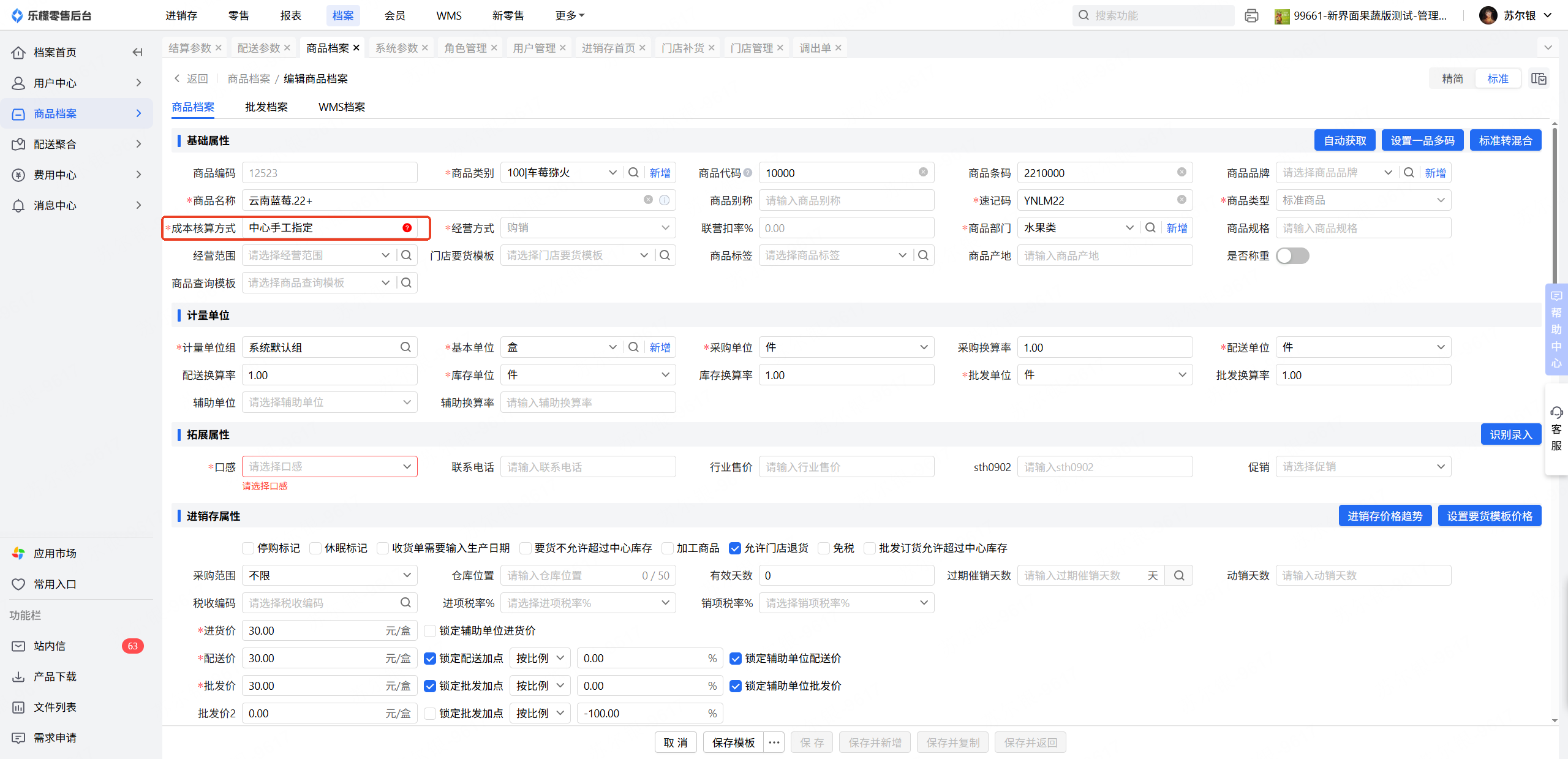Click the 自动获取 button
The width and height of the screenshot is (1568, 759).
coord(1344,140)
